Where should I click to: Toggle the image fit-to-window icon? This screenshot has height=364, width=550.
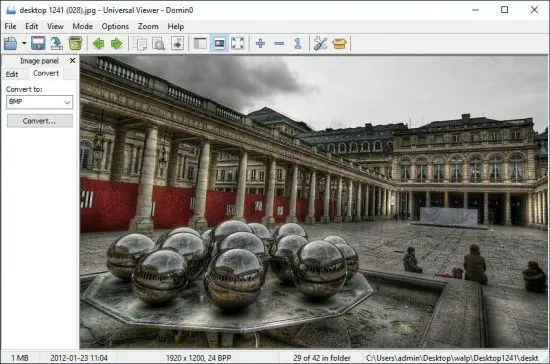click(x=219, y=43)
